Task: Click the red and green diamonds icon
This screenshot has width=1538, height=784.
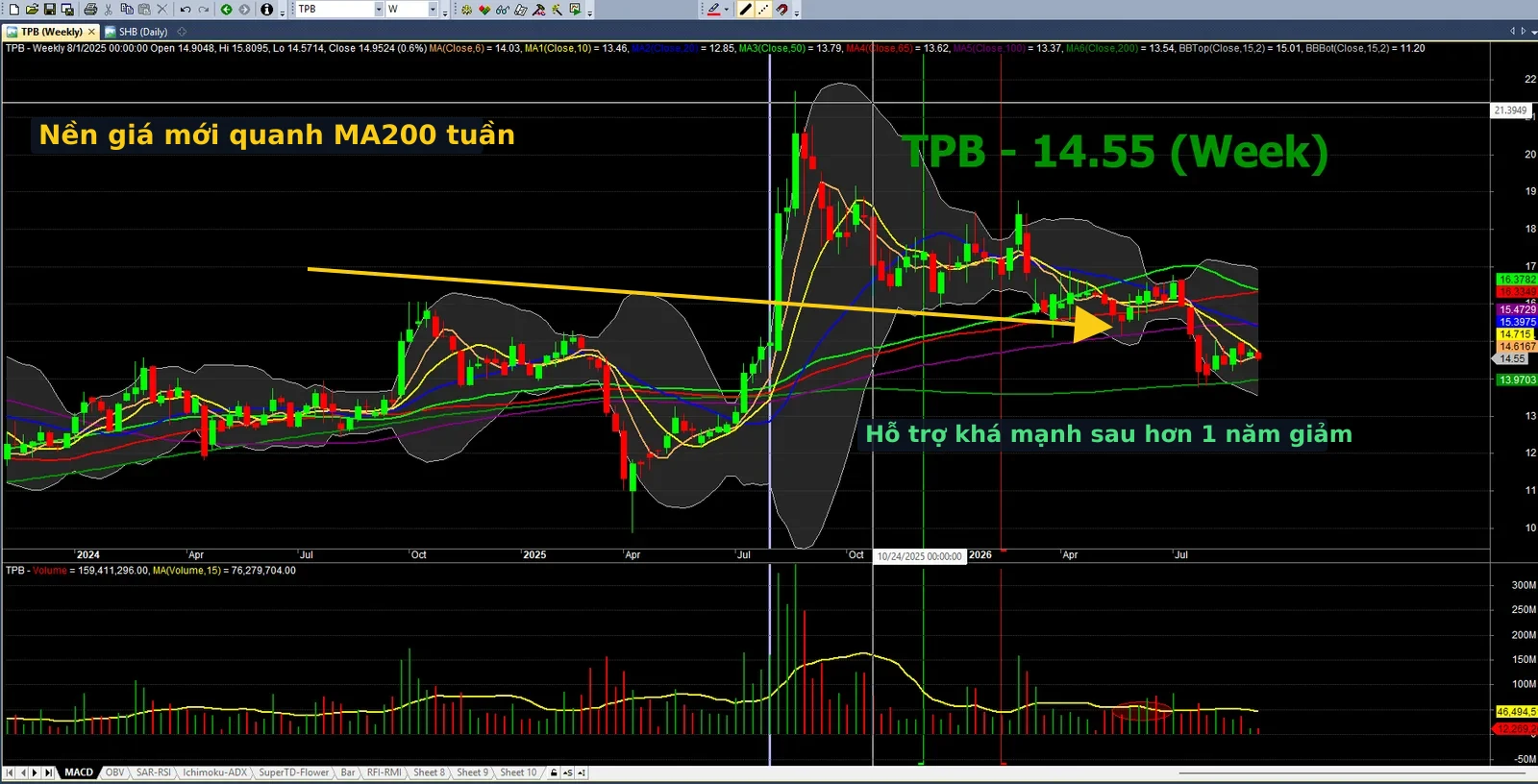Action: click(x=484, y=10)
